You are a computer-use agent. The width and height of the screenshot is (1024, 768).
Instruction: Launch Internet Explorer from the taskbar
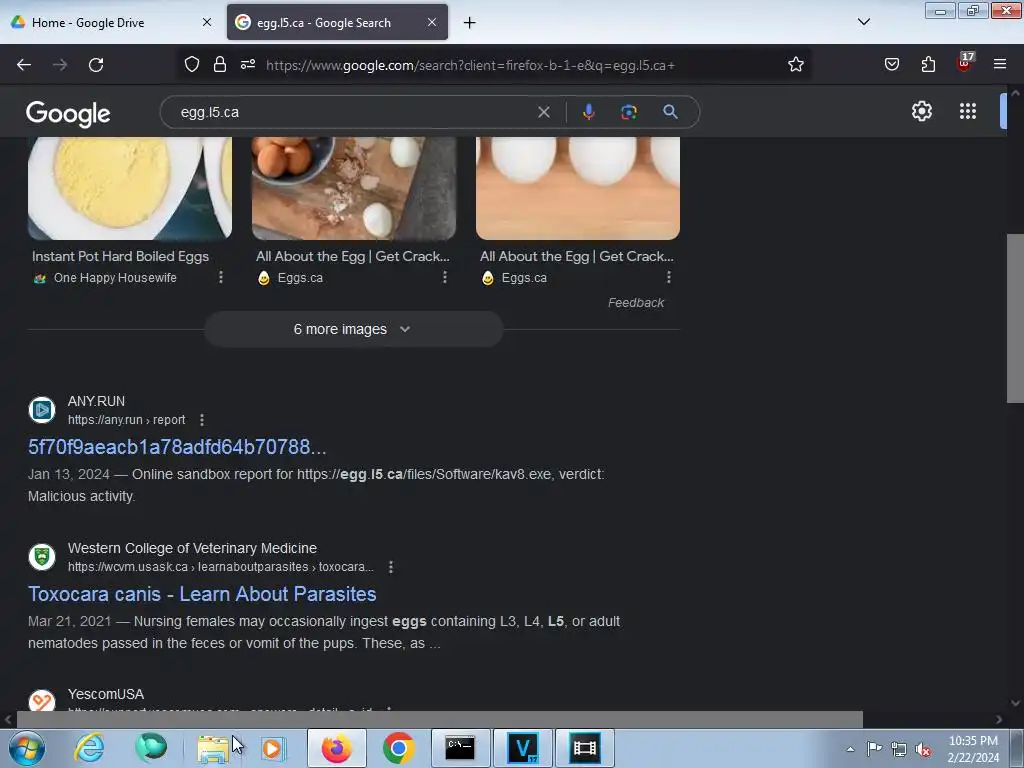89,748
